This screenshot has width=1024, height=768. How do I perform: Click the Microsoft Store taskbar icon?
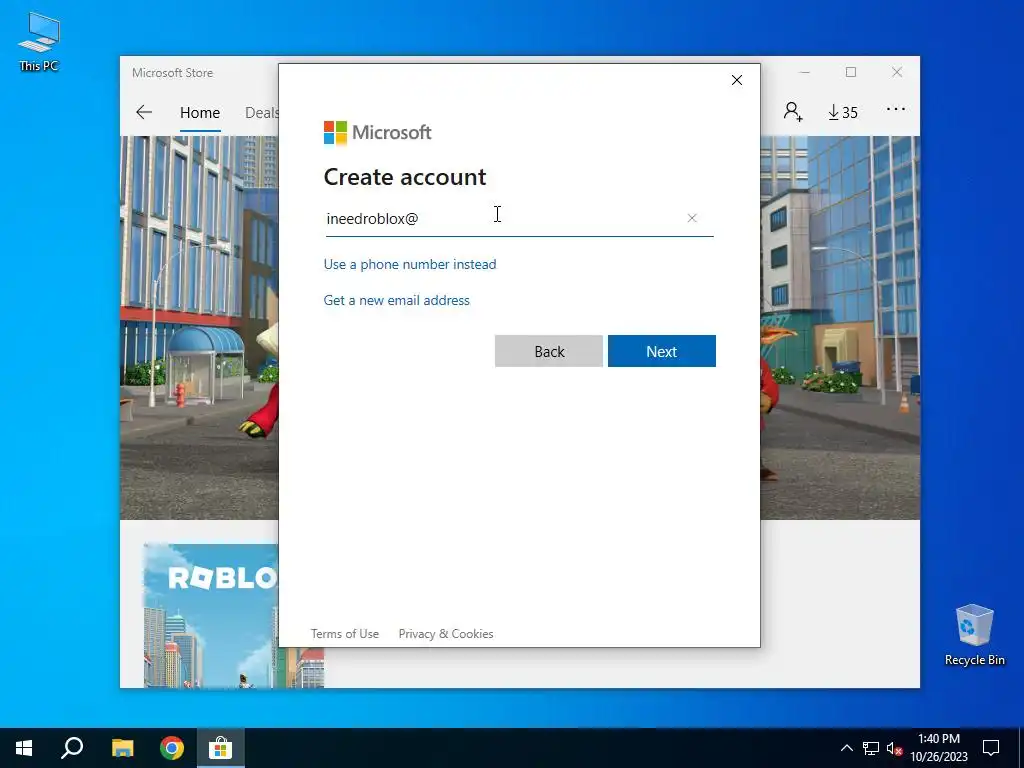[220, 748]
